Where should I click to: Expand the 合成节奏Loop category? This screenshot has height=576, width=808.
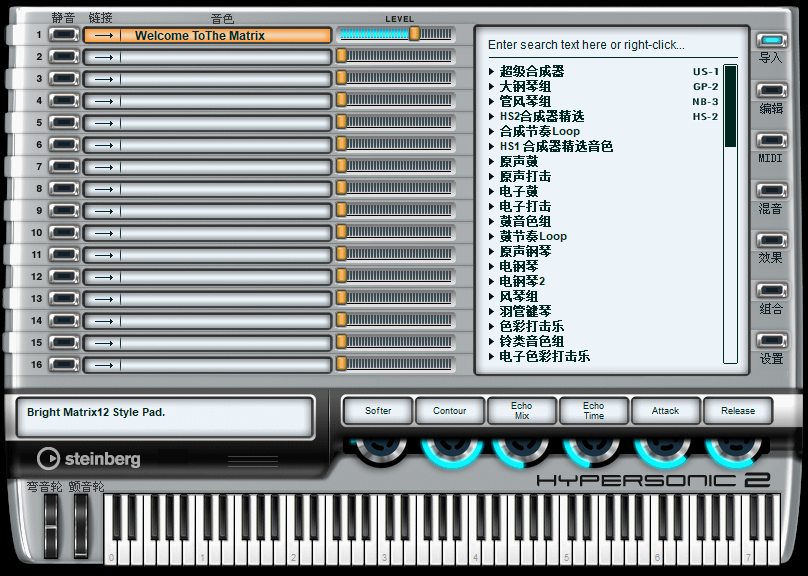[492, 131]
